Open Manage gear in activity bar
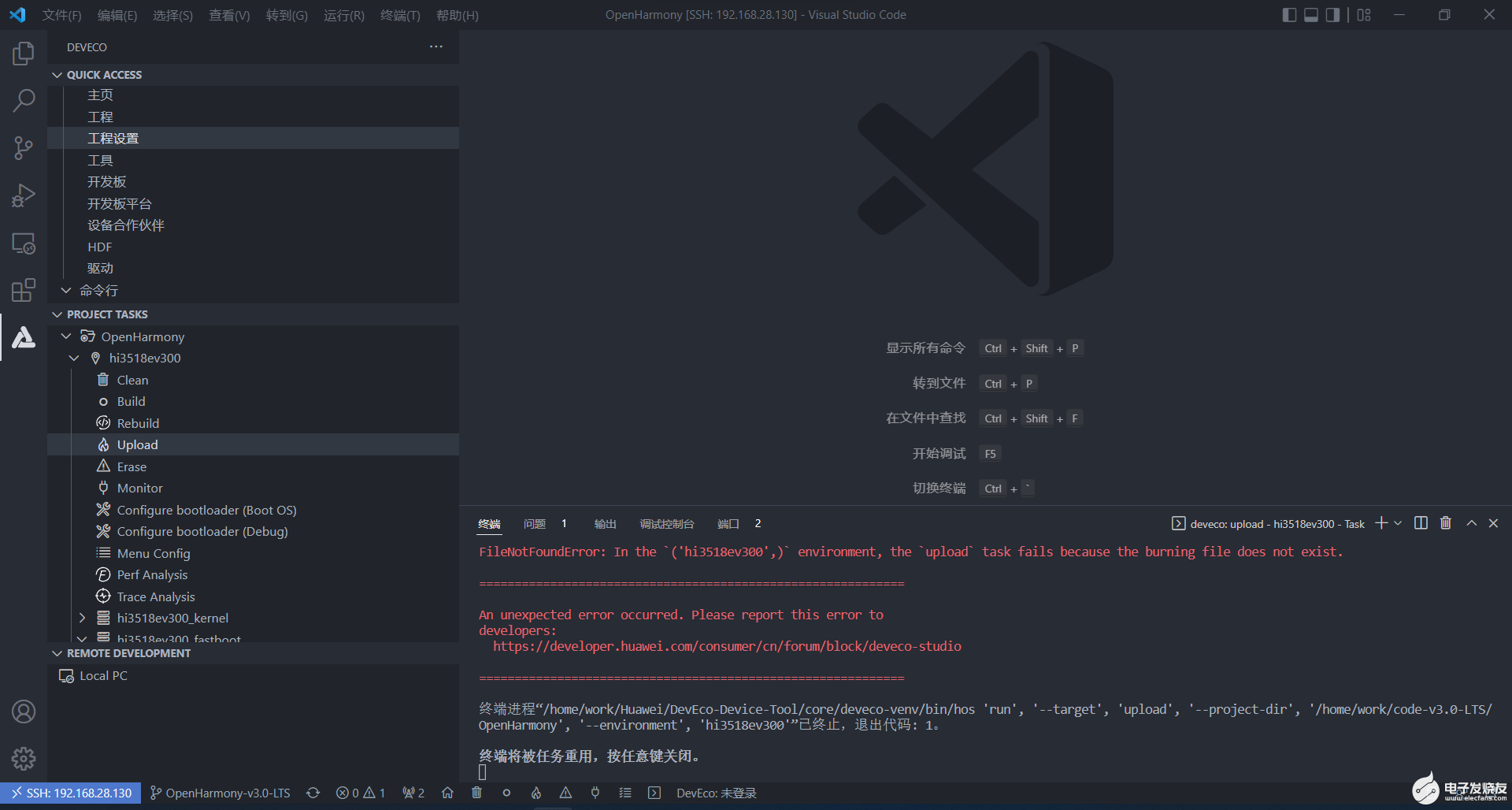 tap(24, 759)
